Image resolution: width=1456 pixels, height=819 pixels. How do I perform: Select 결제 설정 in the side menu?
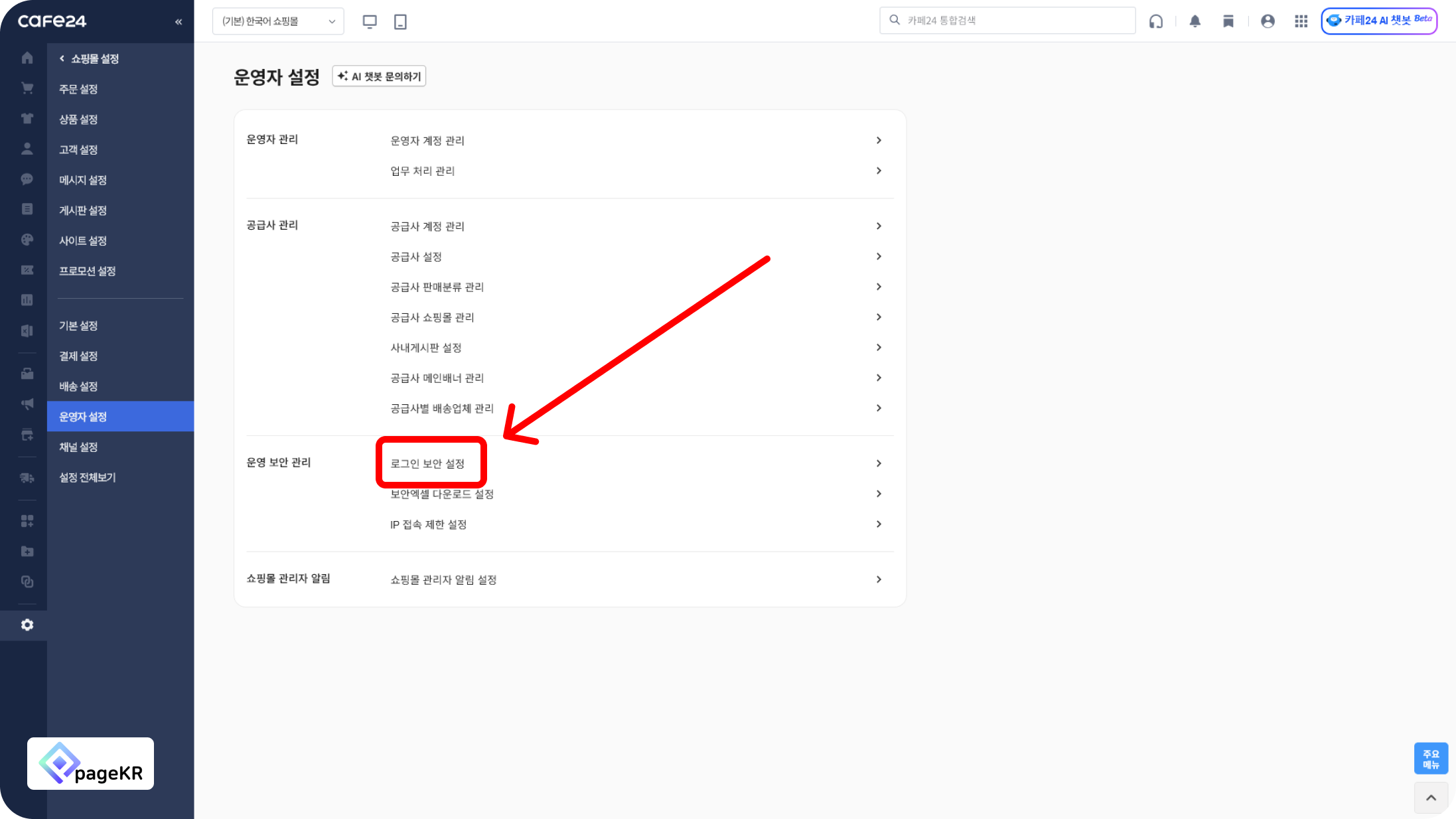coord(78,356)
